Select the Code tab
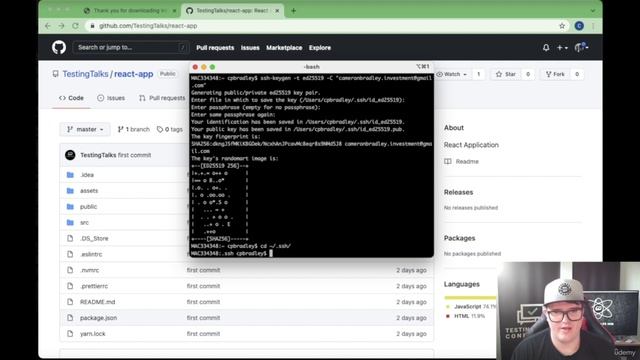640x360 pixels. coord(71,98)
